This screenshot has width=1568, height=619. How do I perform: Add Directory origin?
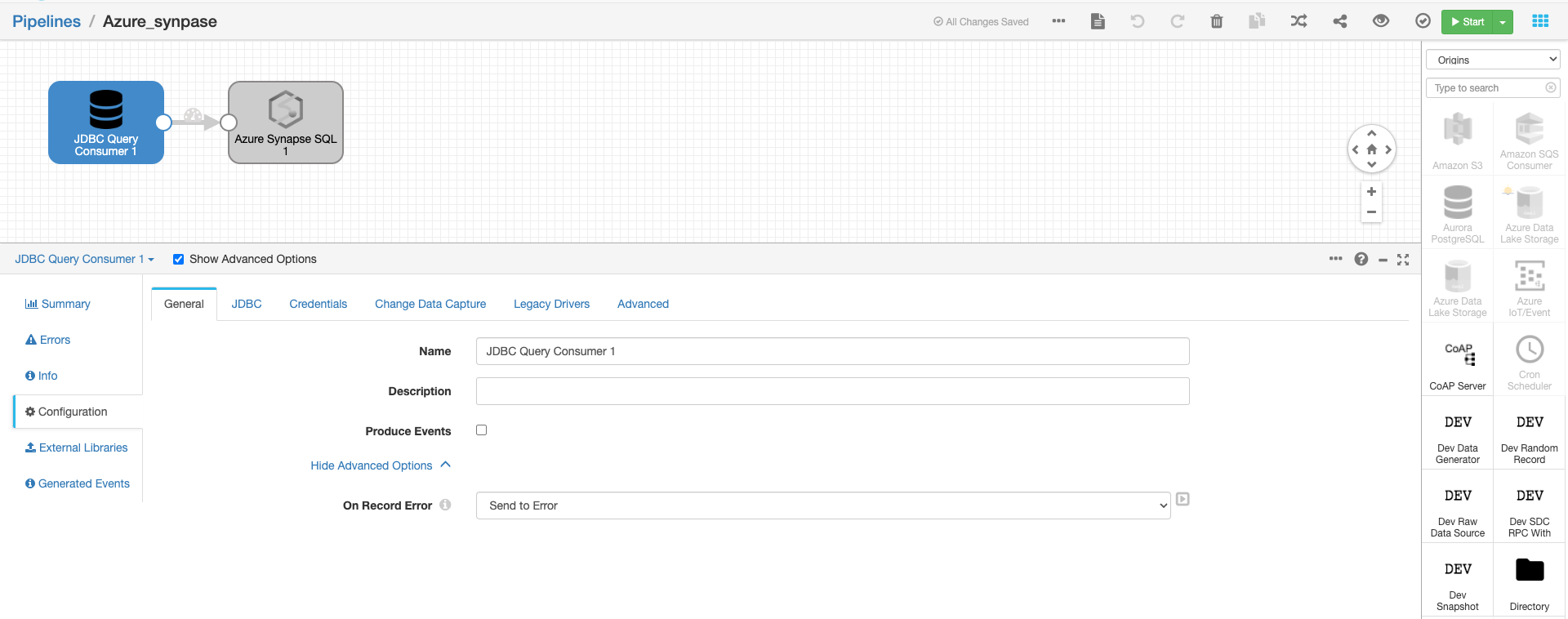[1530, 581]
